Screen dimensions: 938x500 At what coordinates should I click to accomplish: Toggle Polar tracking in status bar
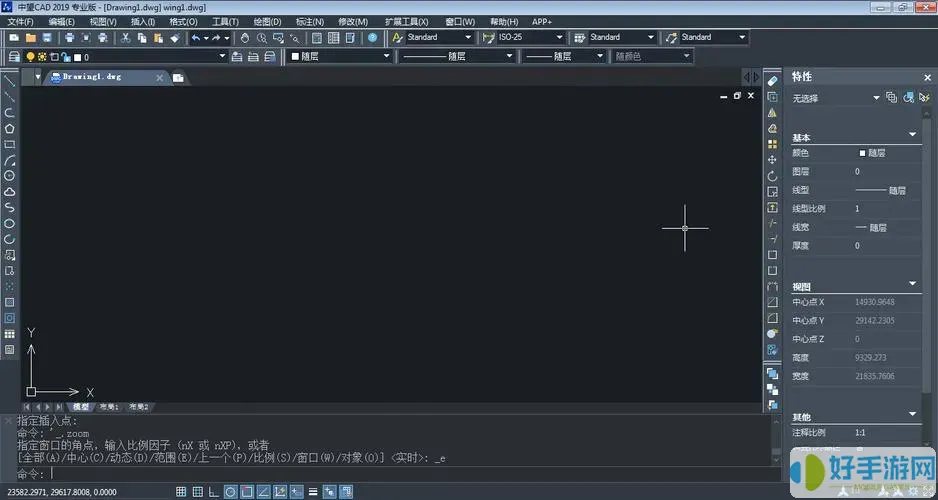230,492
